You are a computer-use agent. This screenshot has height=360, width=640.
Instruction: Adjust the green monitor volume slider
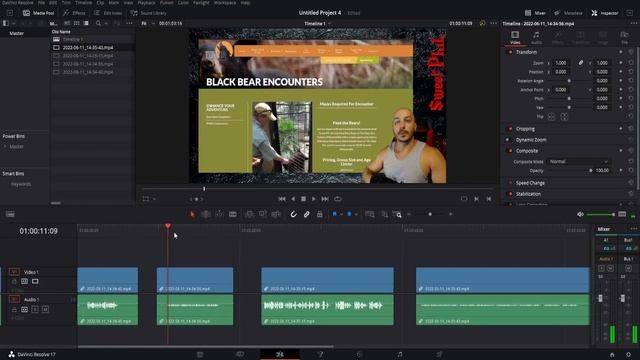coord(601,214)
